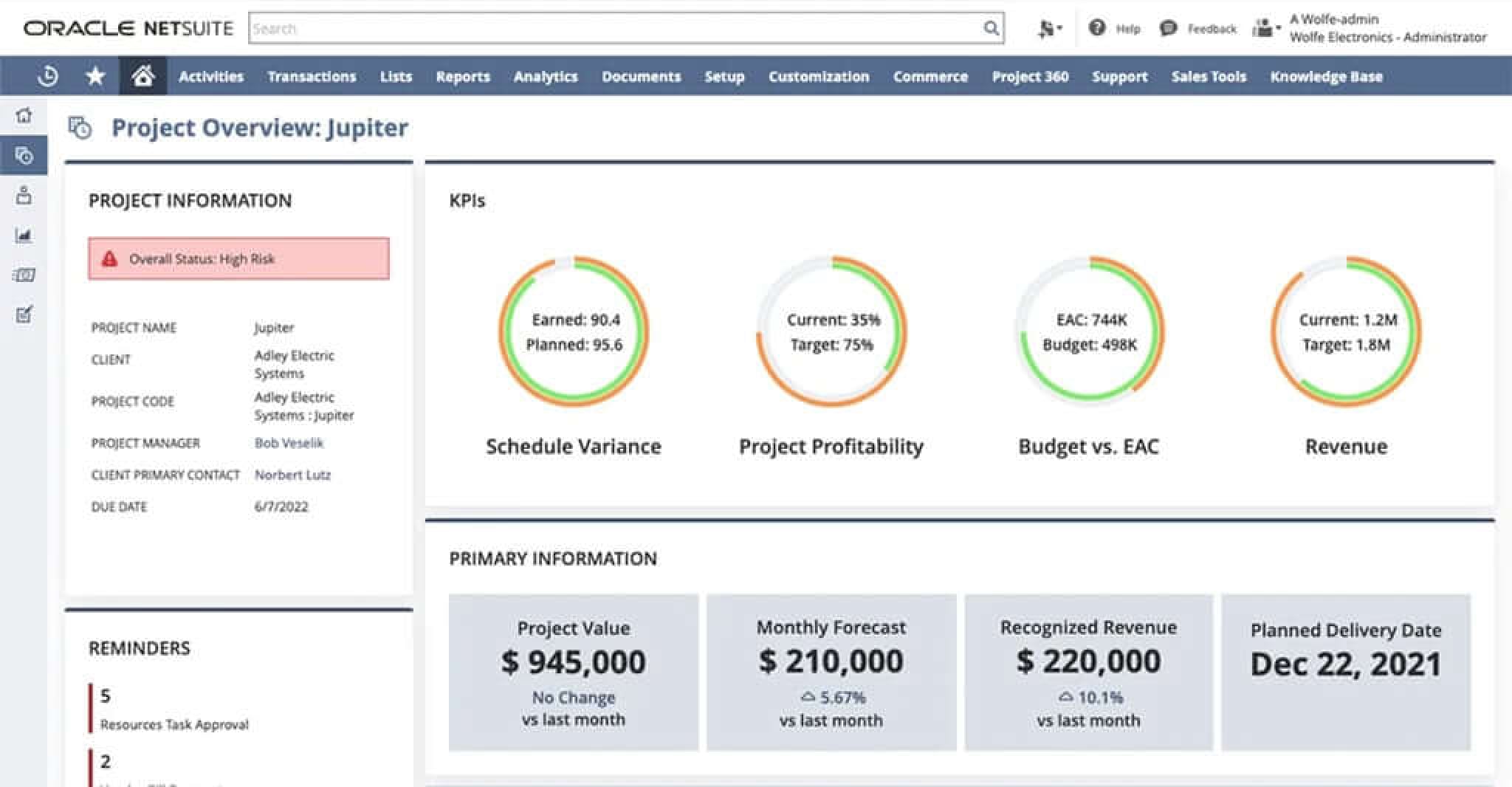
Task: Click the PROJECT INFORMATION heading
Action: click(x=190, y=201)
